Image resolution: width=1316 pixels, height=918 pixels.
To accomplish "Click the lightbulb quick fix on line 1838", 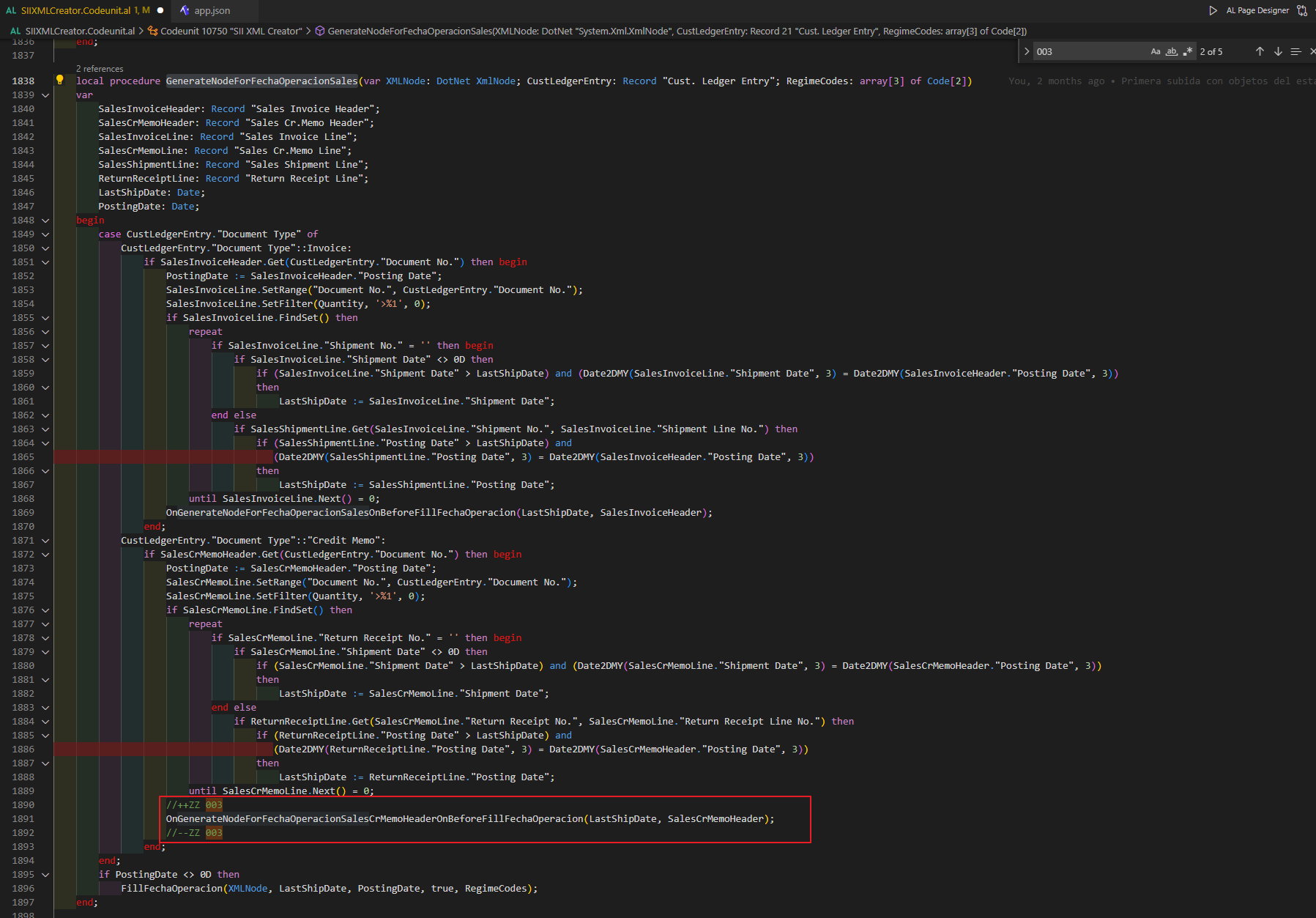I will [x=59, y=81].
